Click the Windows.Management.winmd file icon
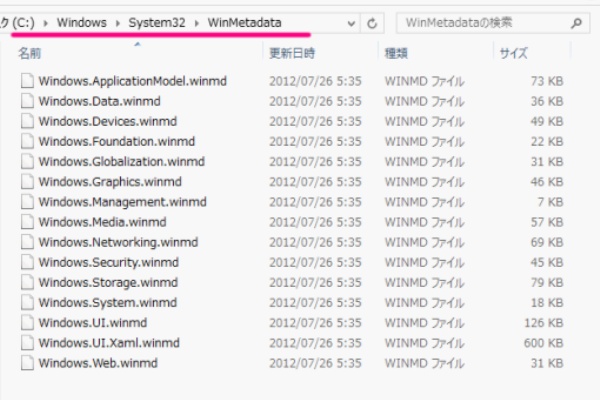Screen dimensions: 600x400 [x=27, y=202]
